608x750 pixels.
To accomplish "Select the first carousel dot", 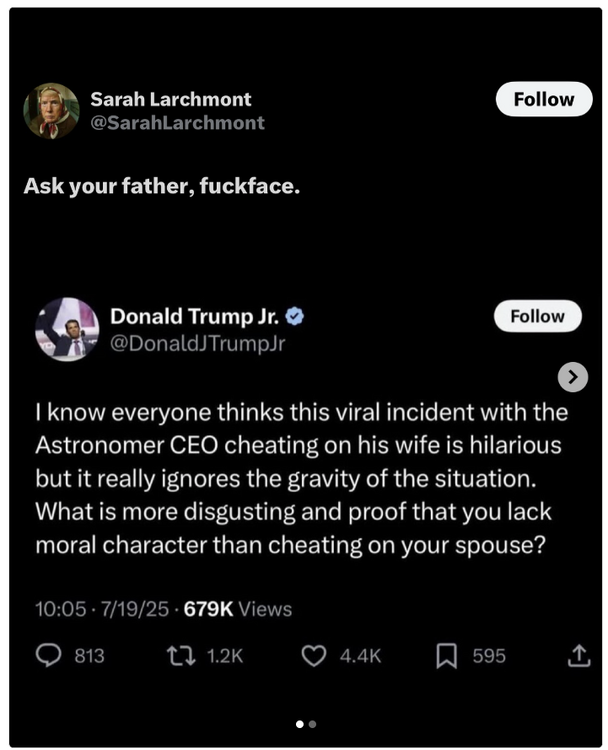I will tap(299, 723).
